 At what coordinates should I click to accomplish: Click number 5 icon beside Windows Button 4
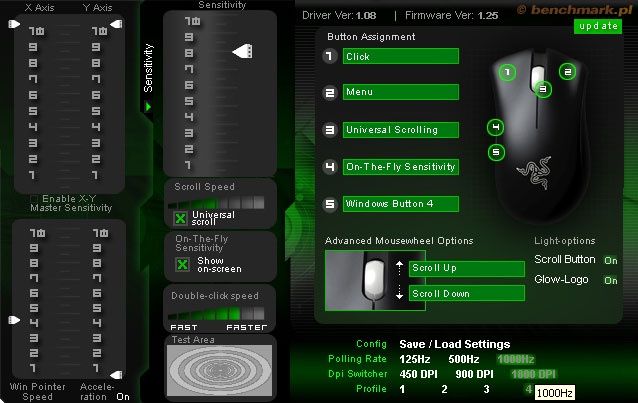tap(330, 204)
